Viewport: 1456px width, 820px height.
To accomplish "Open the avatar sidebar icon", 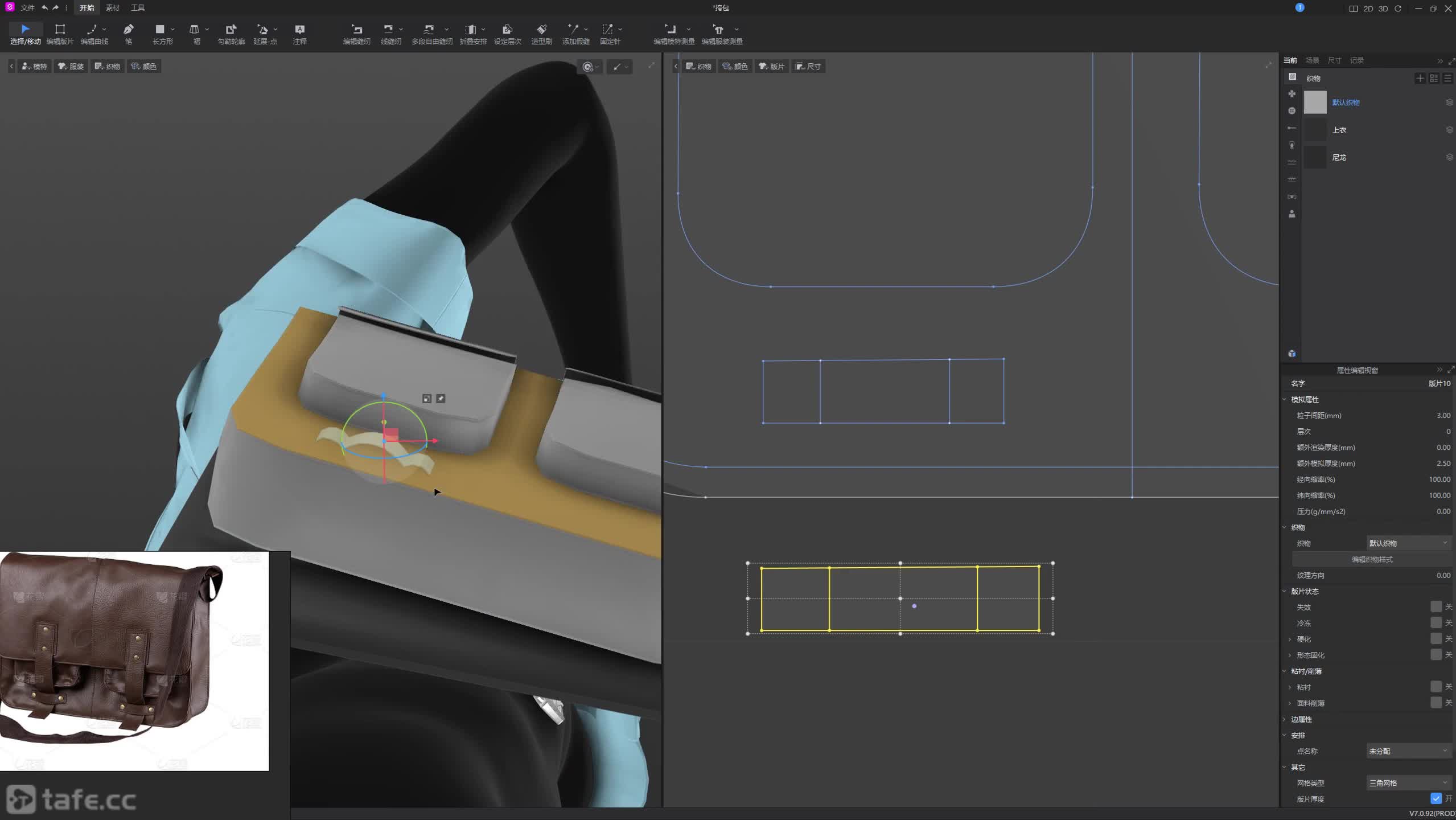I will pos(1292,214).
